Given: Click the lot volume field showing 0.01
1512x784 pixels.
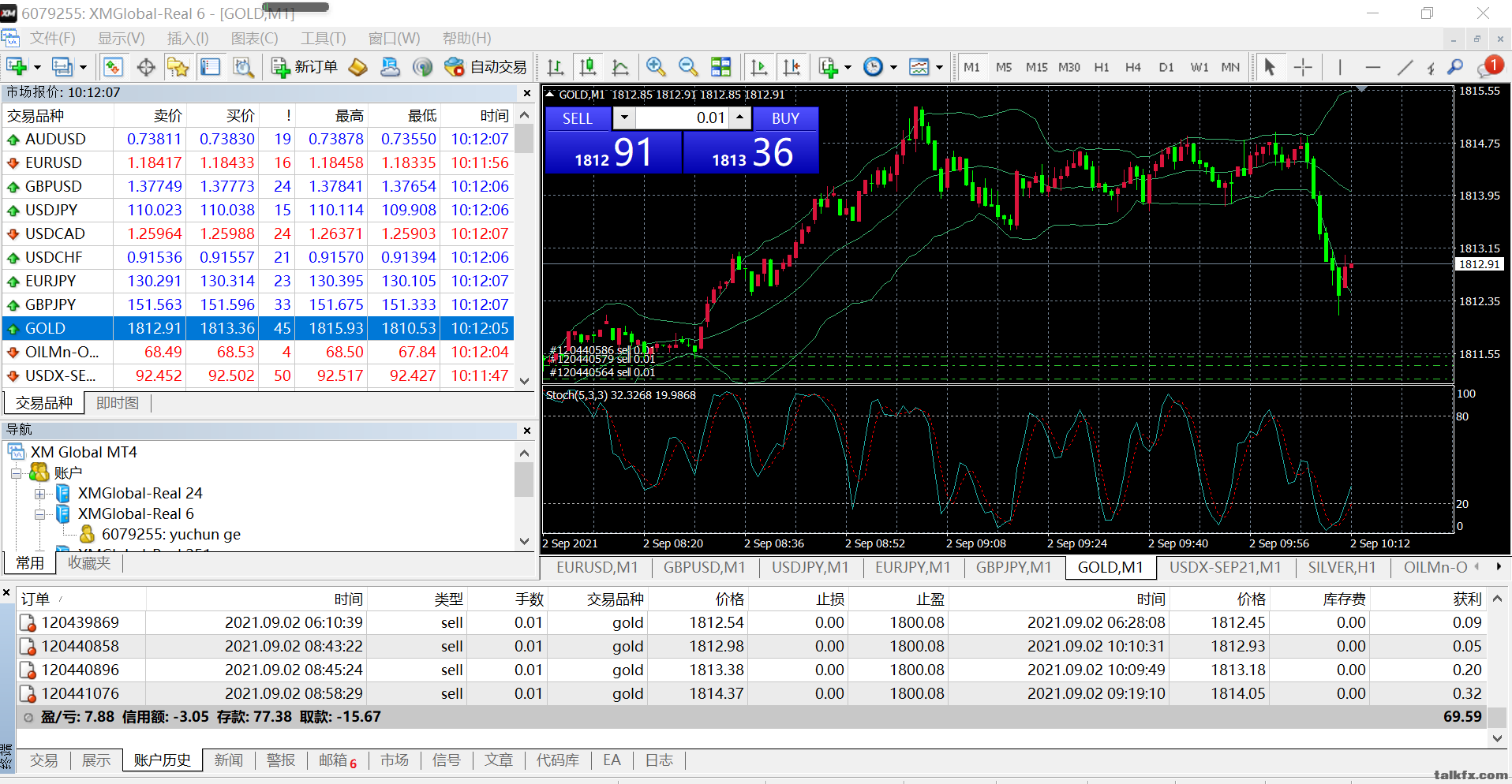Looking at the screenshot, I should [683, 118].
